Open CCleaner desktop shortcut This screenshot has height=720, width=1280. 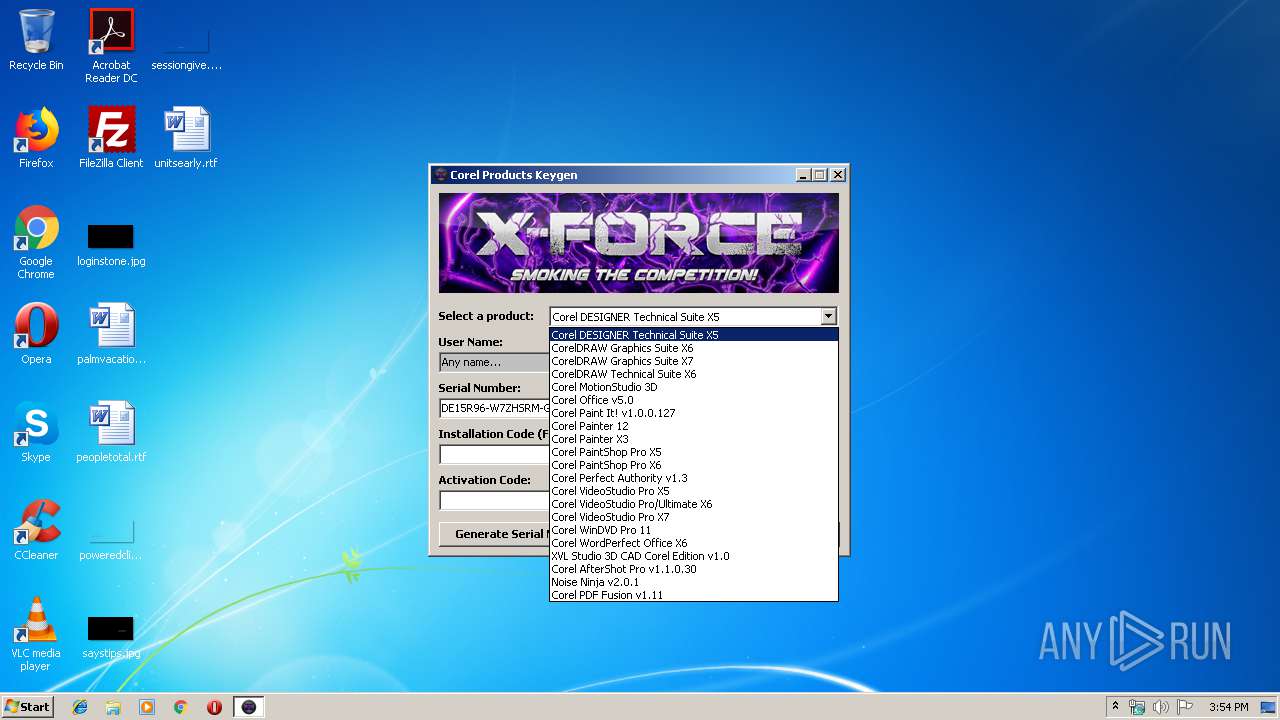click(x=36, y=530)
